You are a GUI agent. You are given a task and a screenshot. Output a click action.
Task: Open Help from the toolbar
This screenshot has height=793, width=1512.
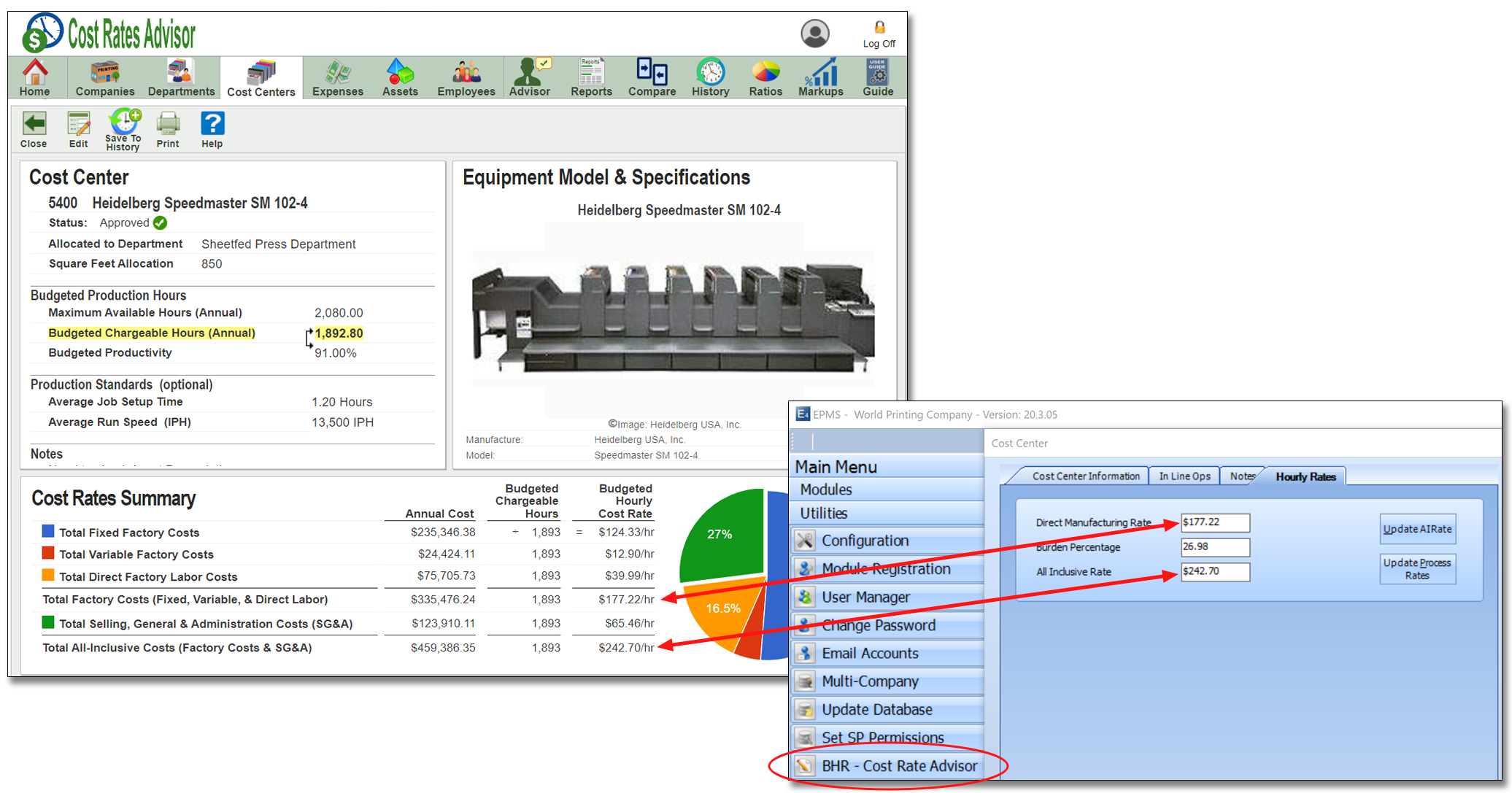pyautogui.click(x=212, y=130)
